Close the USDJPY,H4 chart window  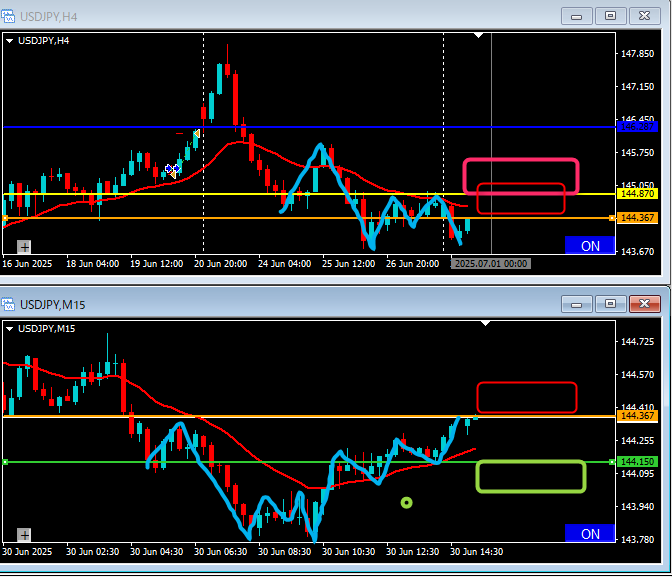644,16
